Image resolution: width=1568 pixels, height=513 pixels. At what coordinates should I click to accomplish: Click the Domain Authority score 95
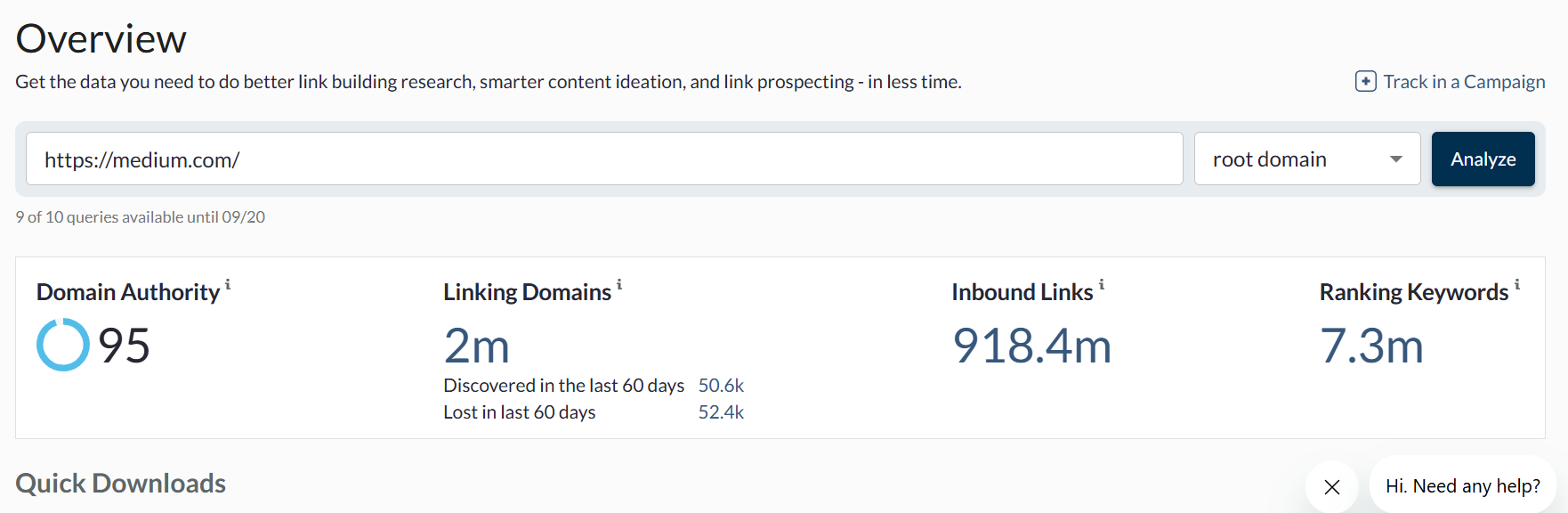124,346
